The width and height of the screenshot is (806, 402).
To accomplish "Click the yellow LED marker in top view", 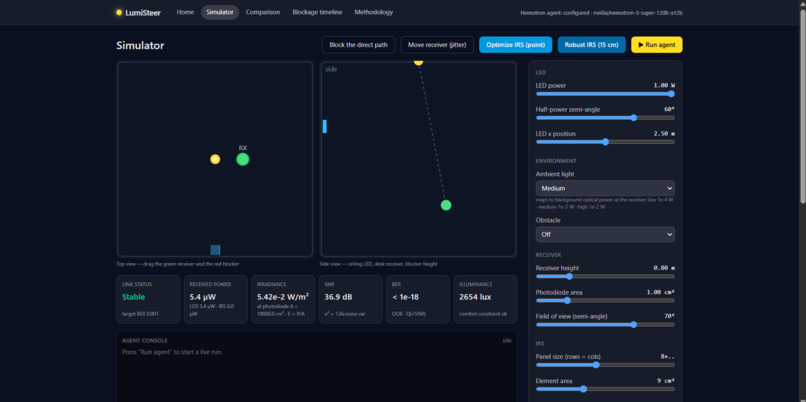I will (x=215, y=159).
